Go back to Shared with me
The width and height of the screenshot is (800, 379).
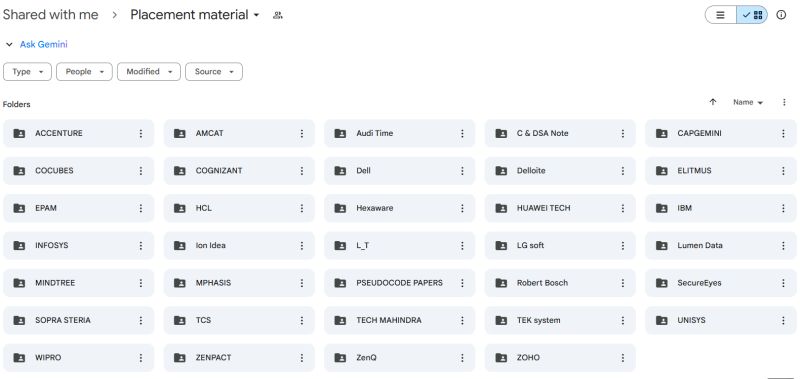click(x=51, y=15)
